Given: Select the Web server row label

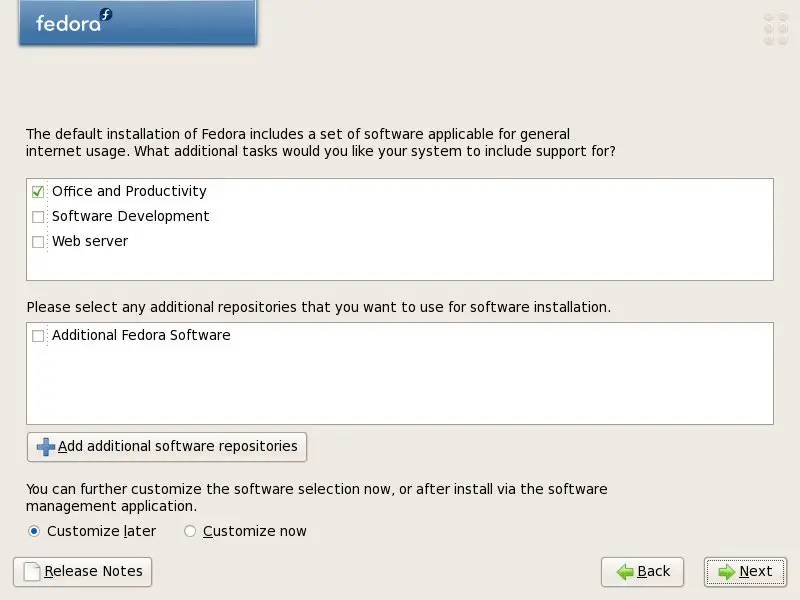Looking at the screenshot, I should click(x=90, y=241).
